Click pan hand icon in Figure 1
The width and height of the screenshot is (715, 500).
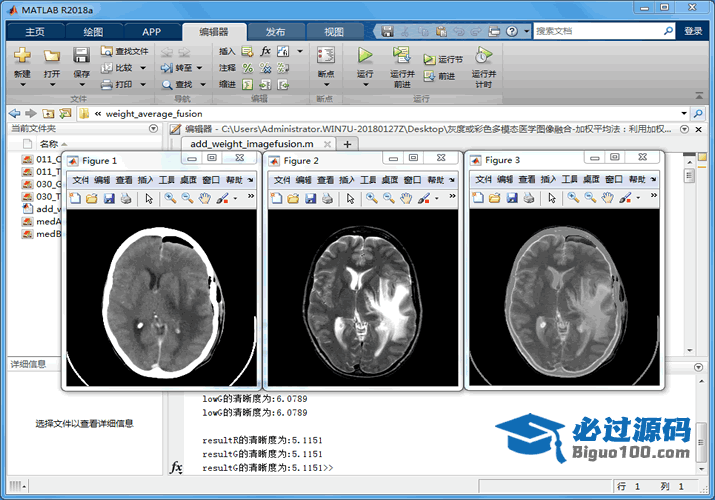coord(205,198)
